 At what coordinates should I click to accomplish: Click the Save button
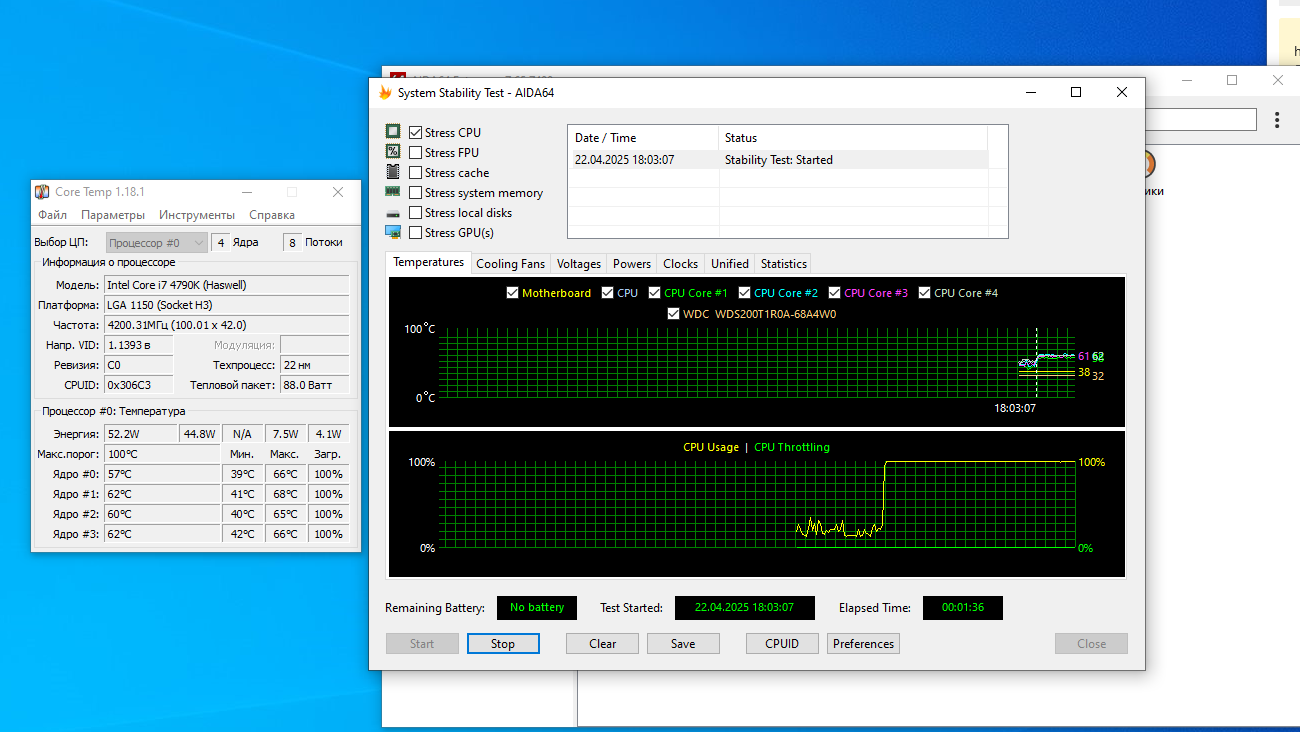pos(683,644)
